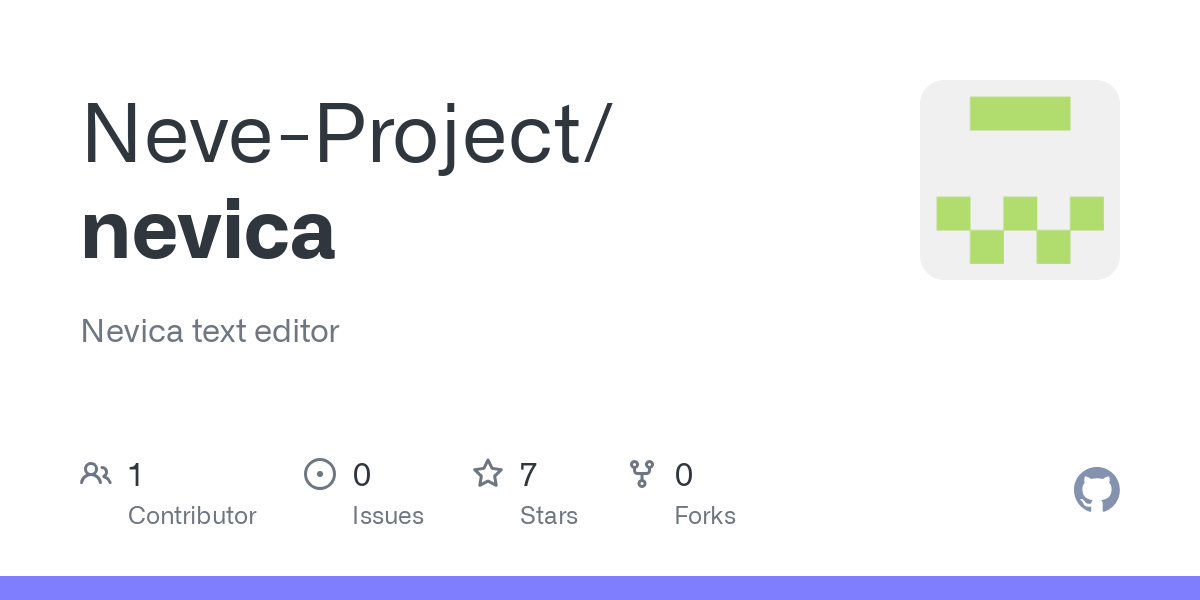
Task: Click the contributor count 1
Action: [x=136, y=475]
